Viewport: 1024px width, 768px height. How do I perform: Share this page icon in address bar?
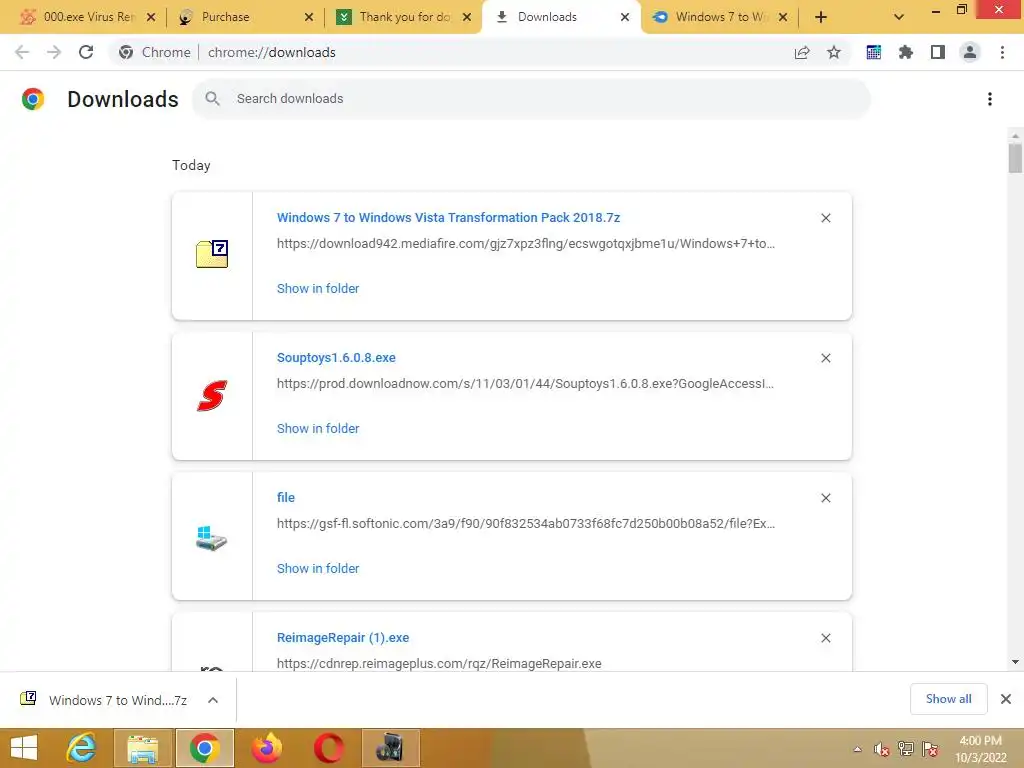802,52
